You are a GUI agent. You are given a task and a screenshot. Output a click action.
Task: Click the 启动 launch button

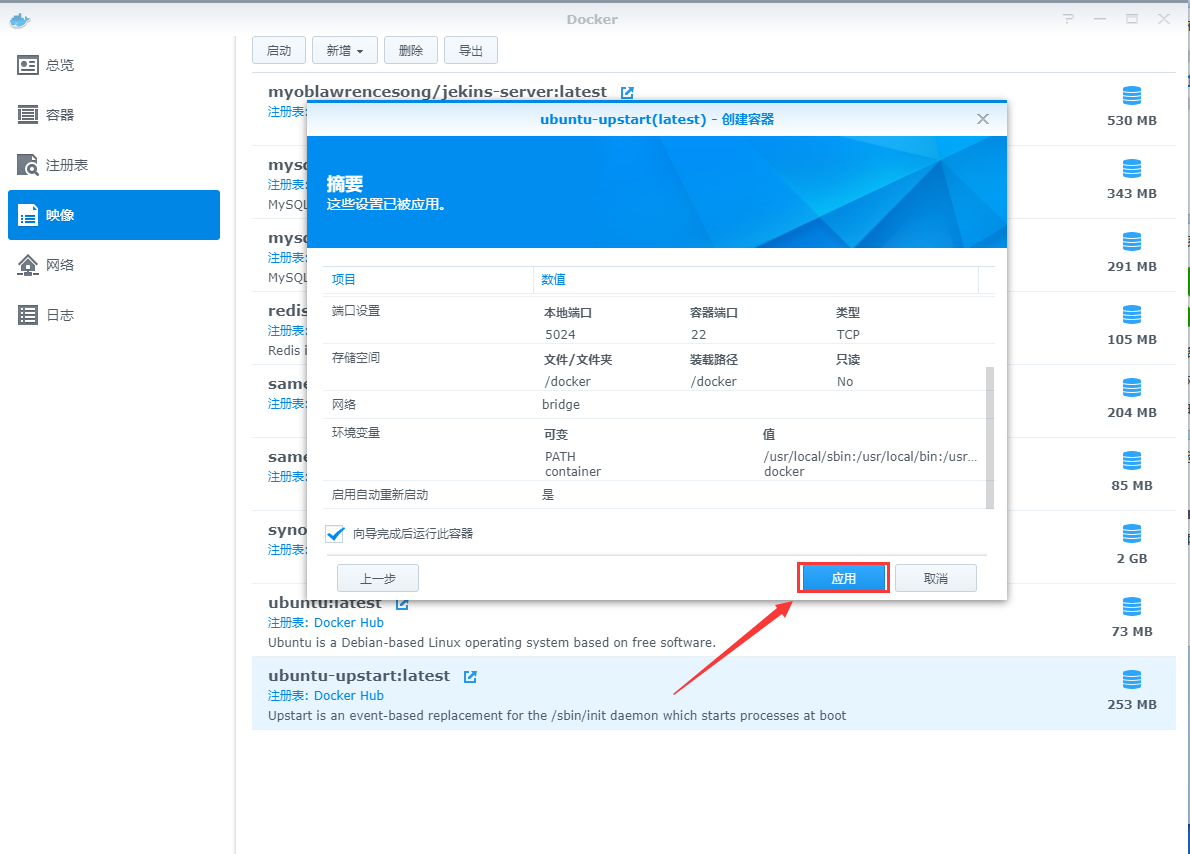coord(279,50)
